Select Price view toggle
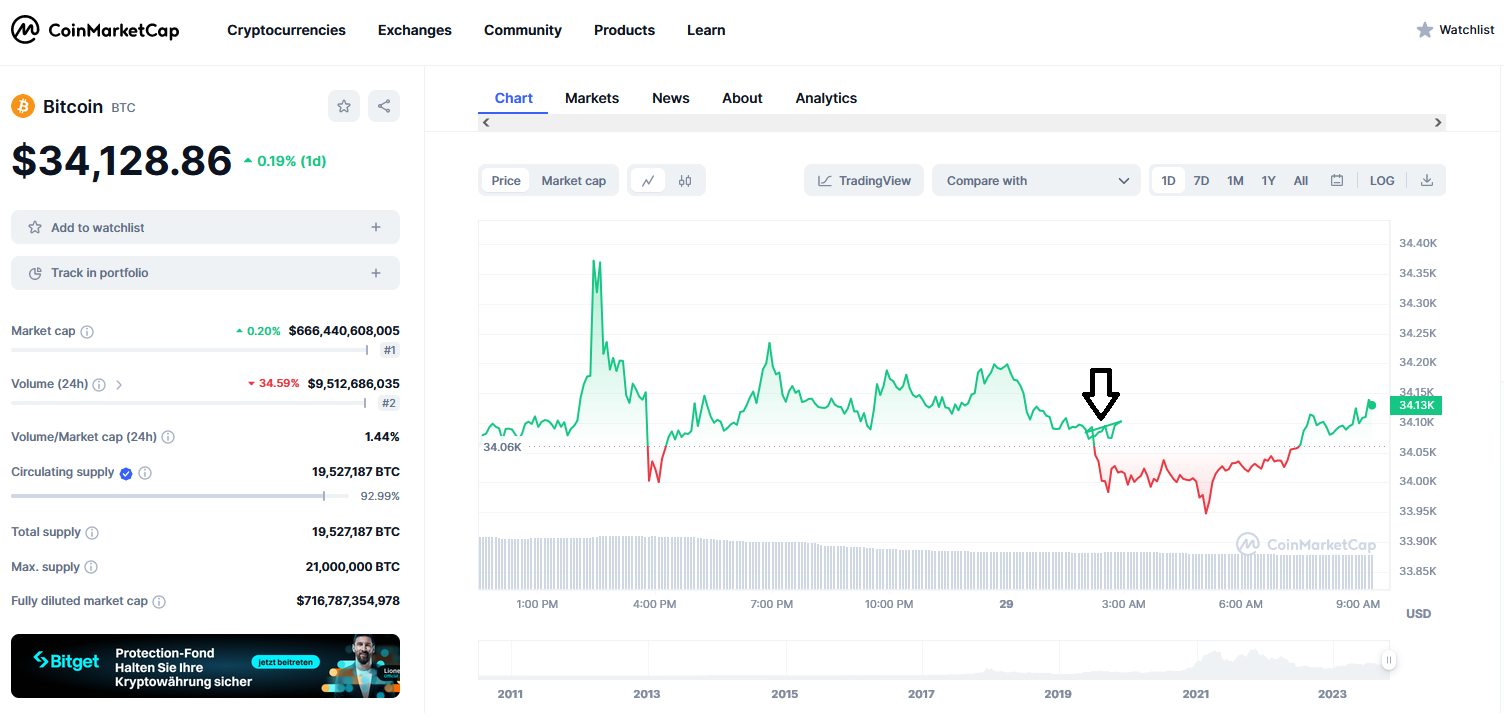1504x720 pixels. pos(506,181)
